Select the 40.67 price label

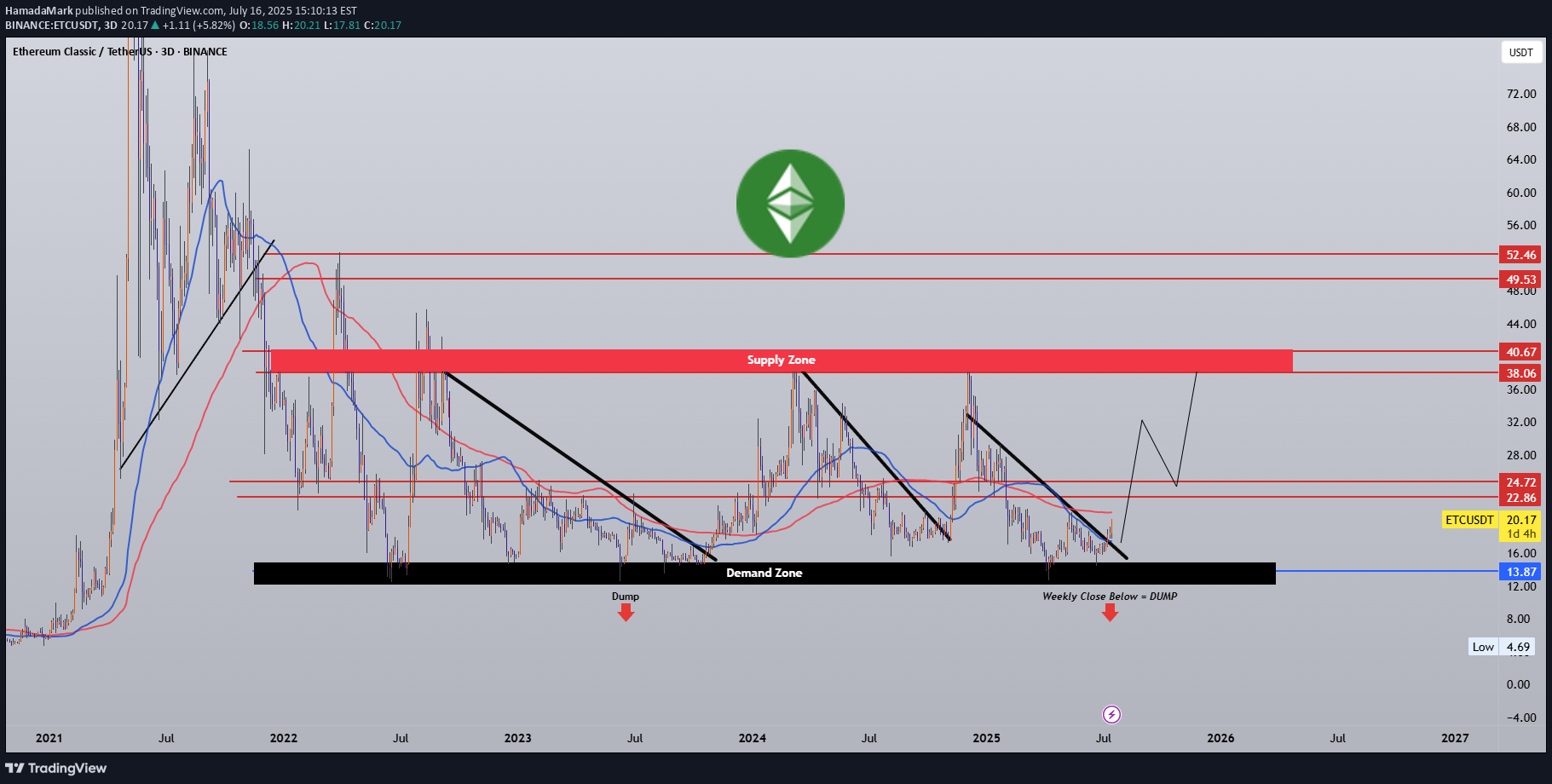(x=1520, y=352)
